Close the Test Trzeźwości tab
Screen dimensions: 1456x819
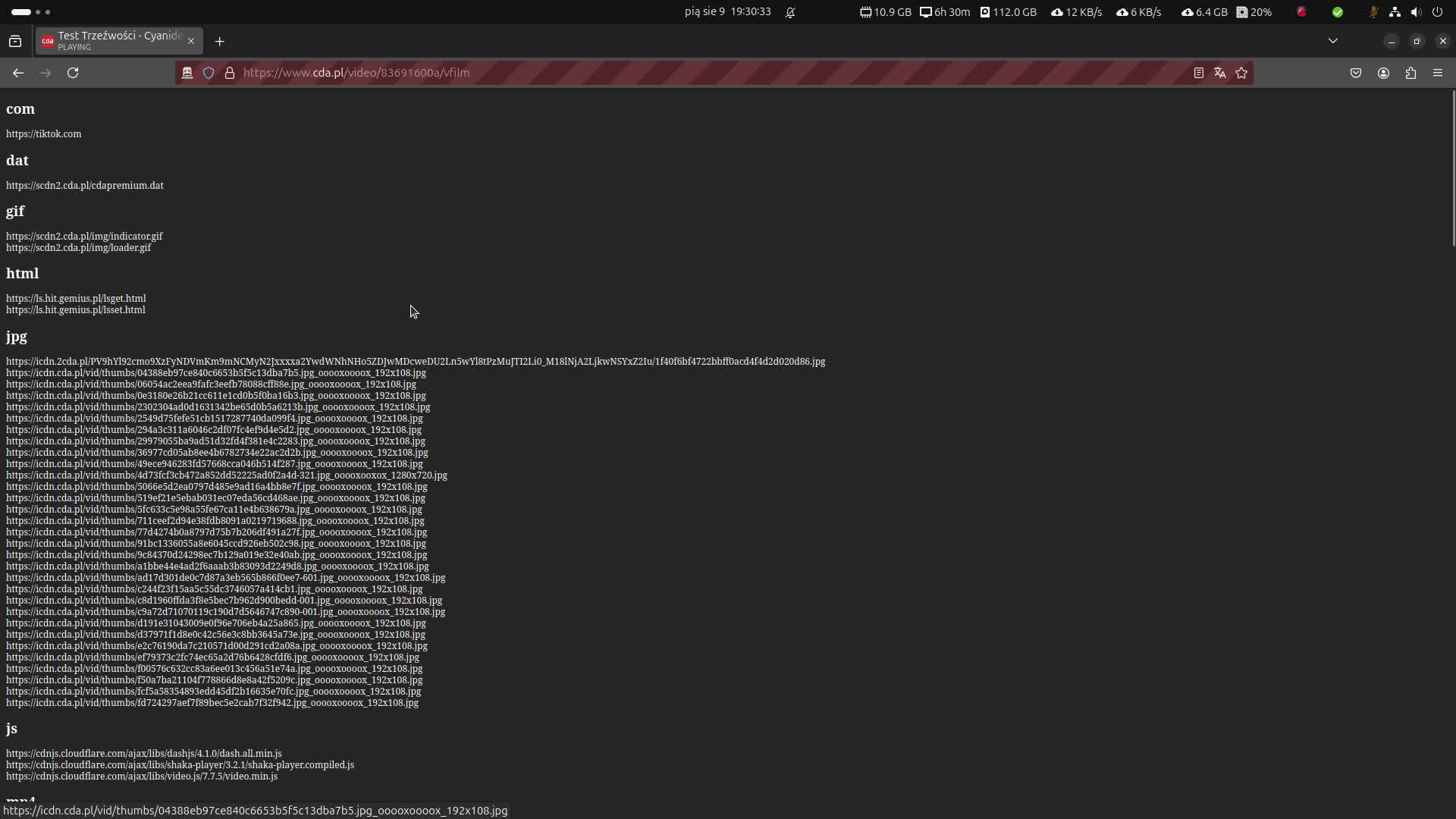click(x=191, y=41)
